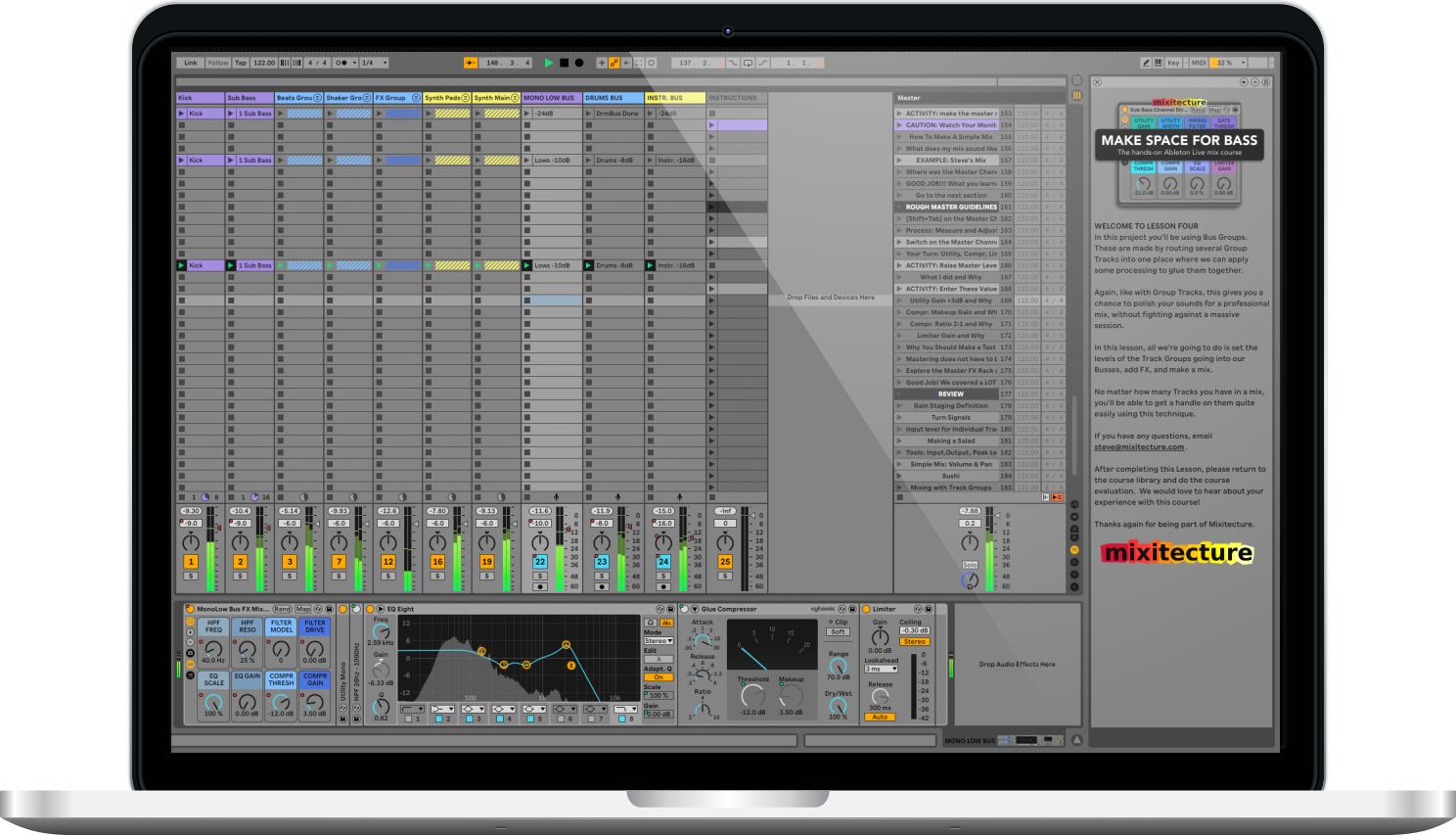1456x835 pixels.
Task: Select the MONO LOW BUS track header
Action: [552, 98]
